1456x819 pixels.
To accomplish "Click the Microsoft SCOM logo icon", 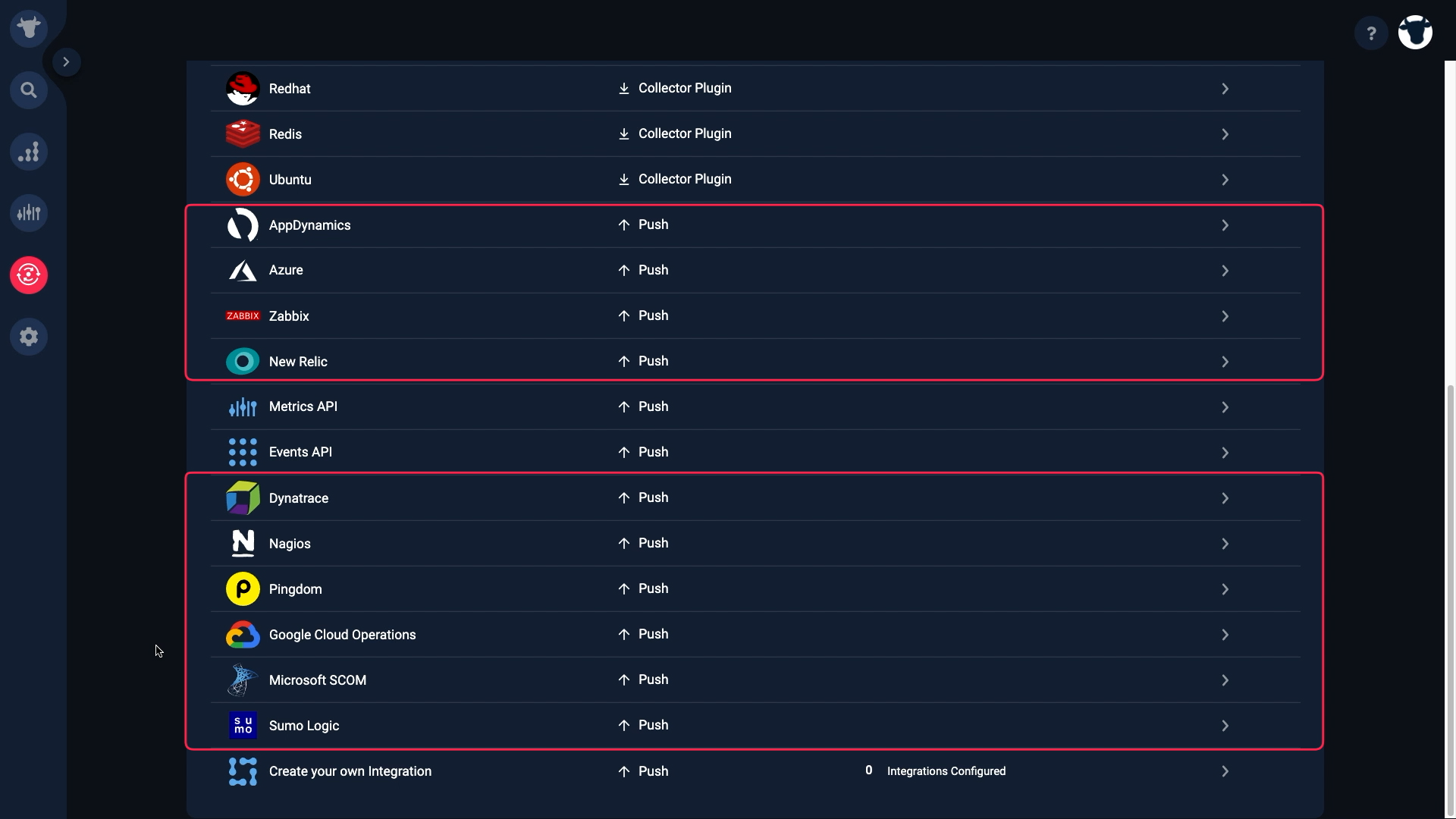I will 243,680.
